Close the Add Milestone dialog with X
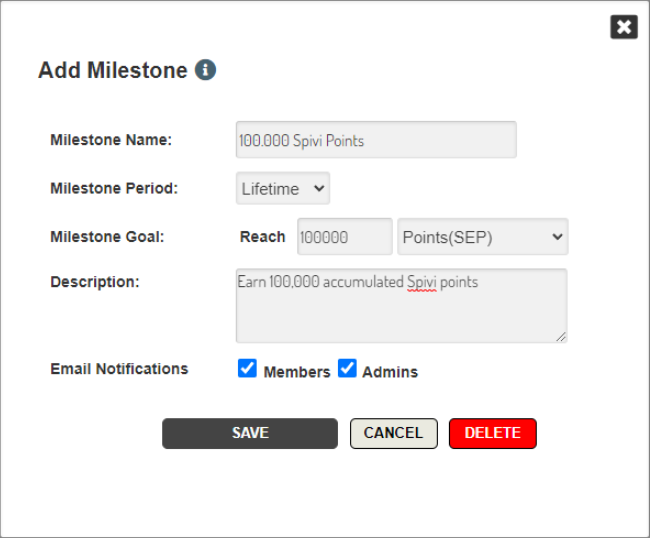This screenshot has width=650, height=538. pyautogui.click(x=624, y=27)
